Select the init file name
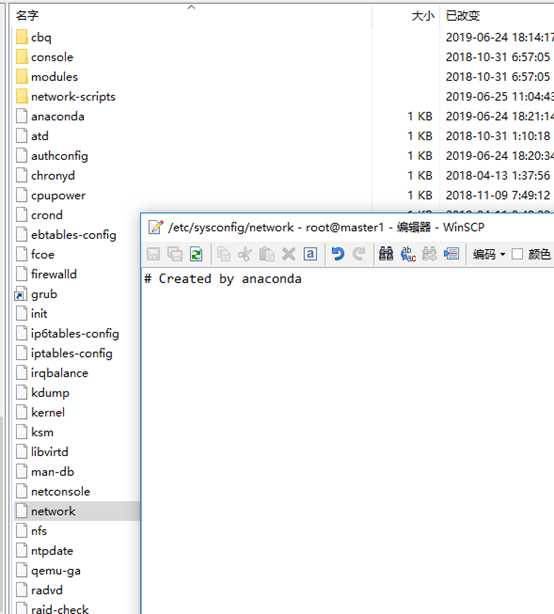Screen dimensions: 554x614 [39, 314]
